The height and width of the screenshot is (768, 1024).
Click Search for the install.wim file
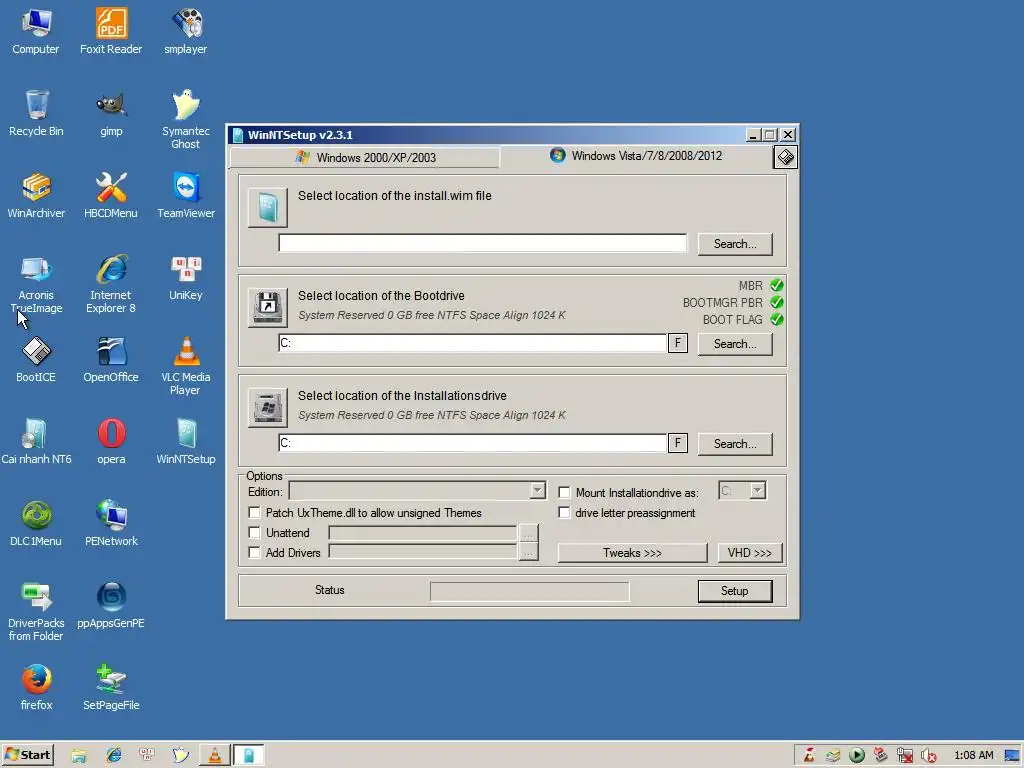pos(735,244)
